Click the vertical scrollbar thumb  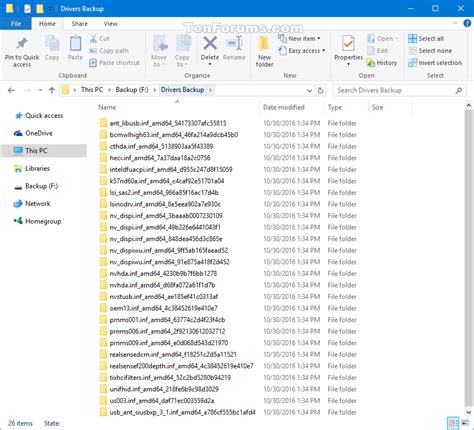(x=468, y=257)
